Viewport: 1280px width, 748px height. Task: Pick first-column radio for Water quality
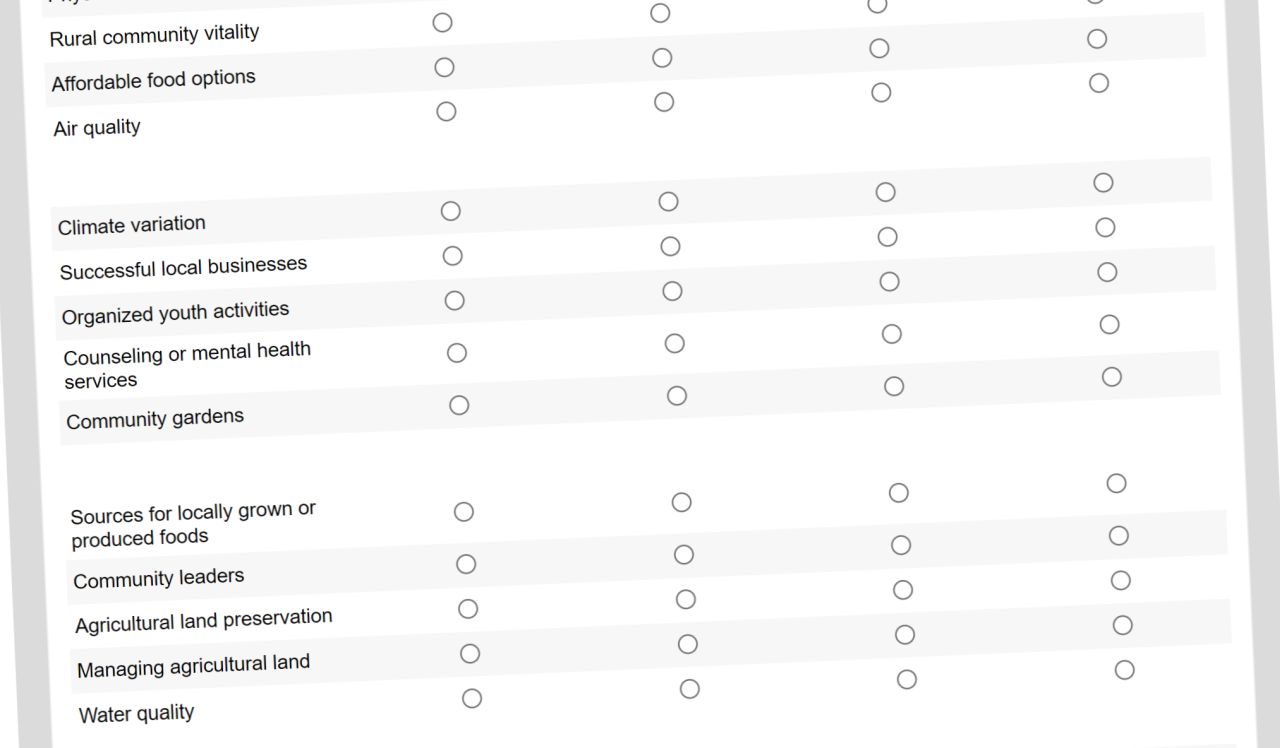472,699
